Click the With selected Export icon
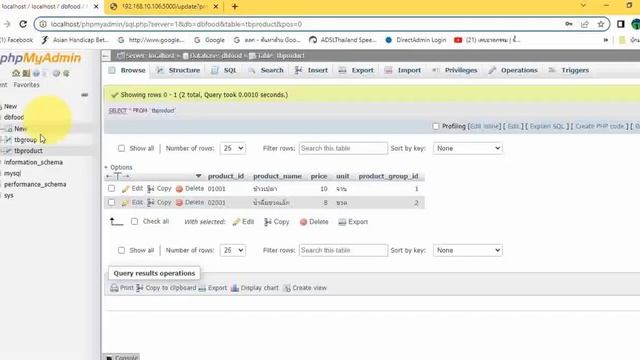 coord(342,222)
